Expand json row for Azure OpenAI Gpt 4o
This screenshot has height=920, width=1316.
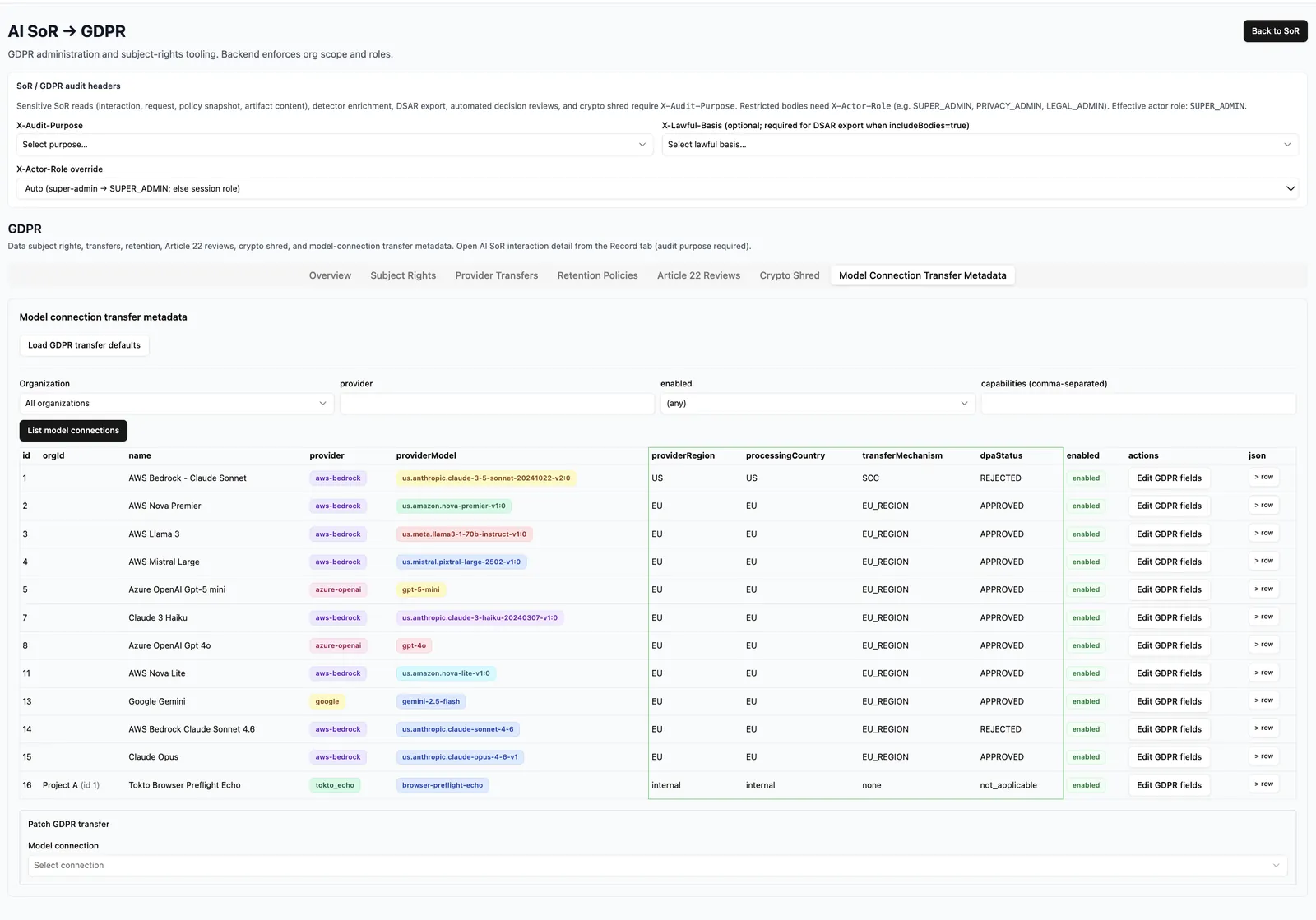point(1263,645)
